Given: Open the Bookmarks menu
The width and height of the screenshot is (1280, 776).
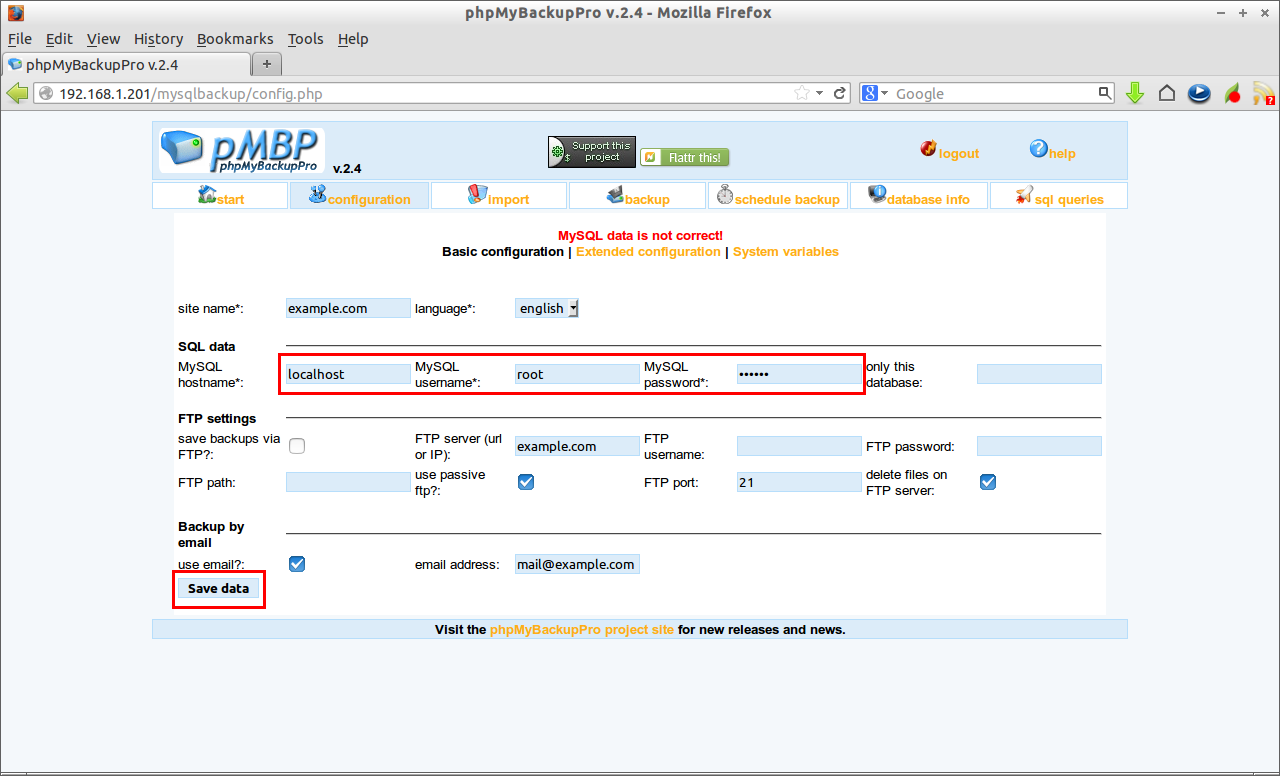Looking at the screenshot, I should (x=235, y=39).
